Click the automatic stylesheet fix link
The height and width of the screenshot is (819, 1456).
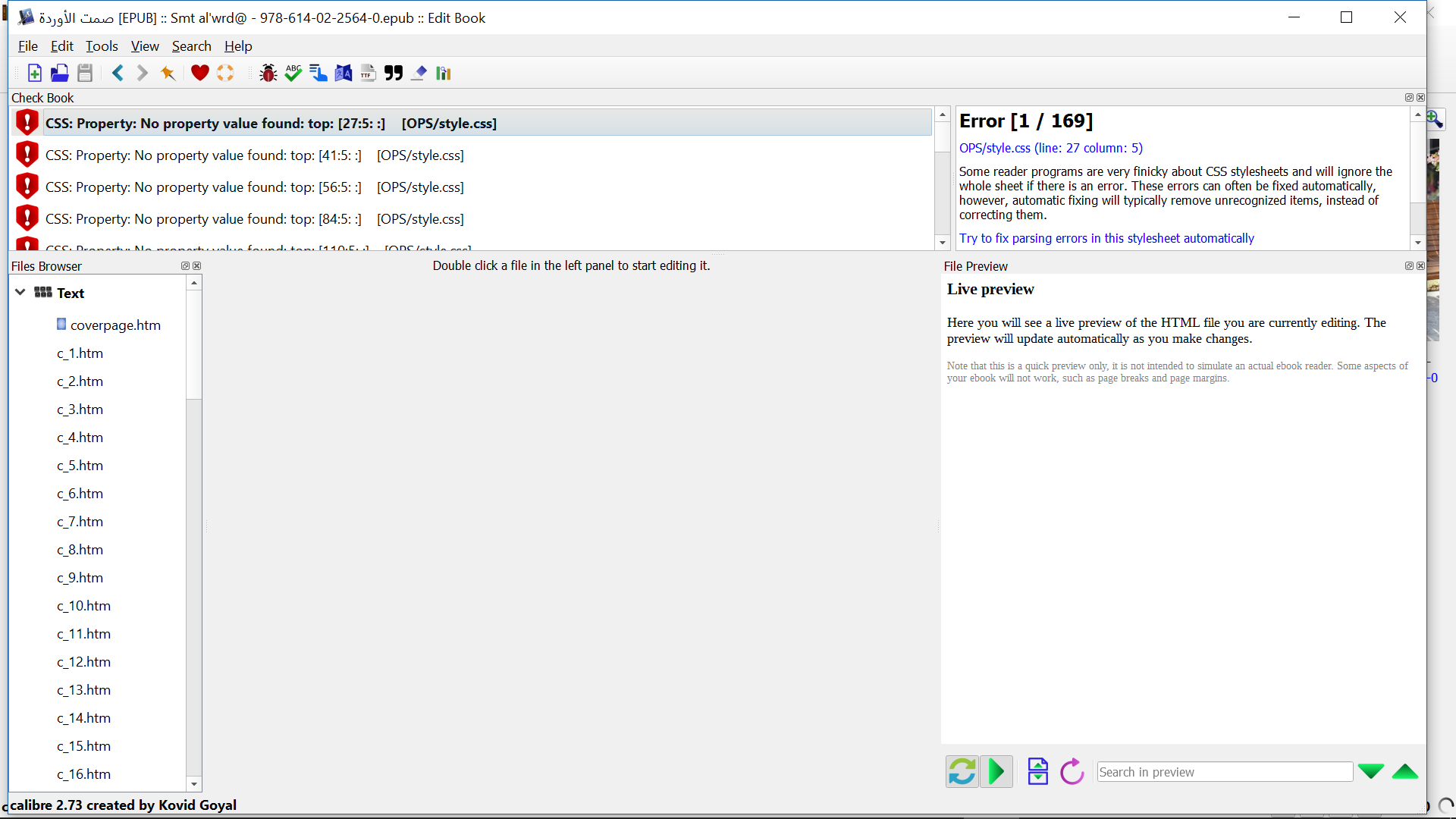point(1106,238)
